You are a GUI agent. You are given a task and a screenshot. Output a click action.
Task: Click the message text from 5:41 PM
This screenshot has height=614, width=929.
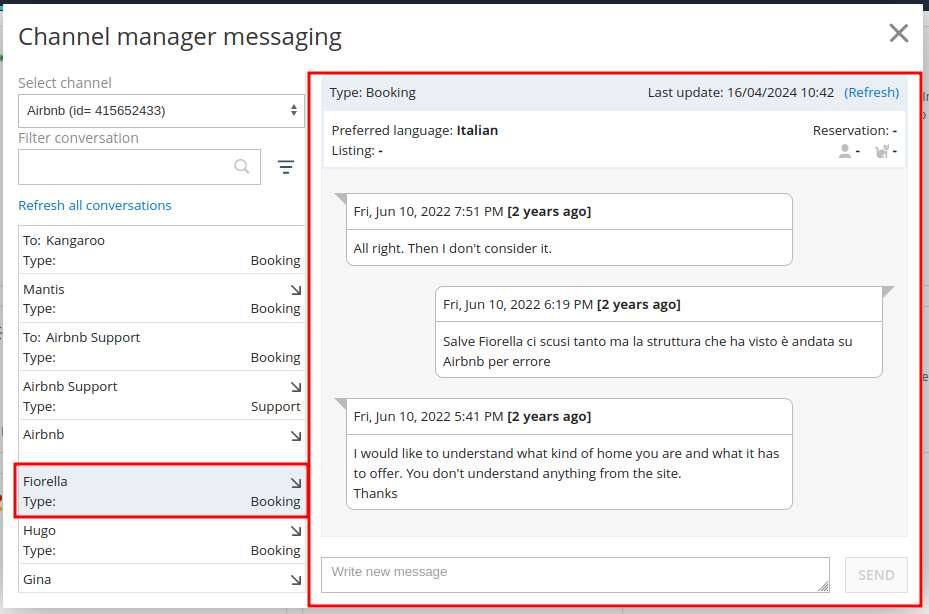pyautogui.click(x=566, y=473)
